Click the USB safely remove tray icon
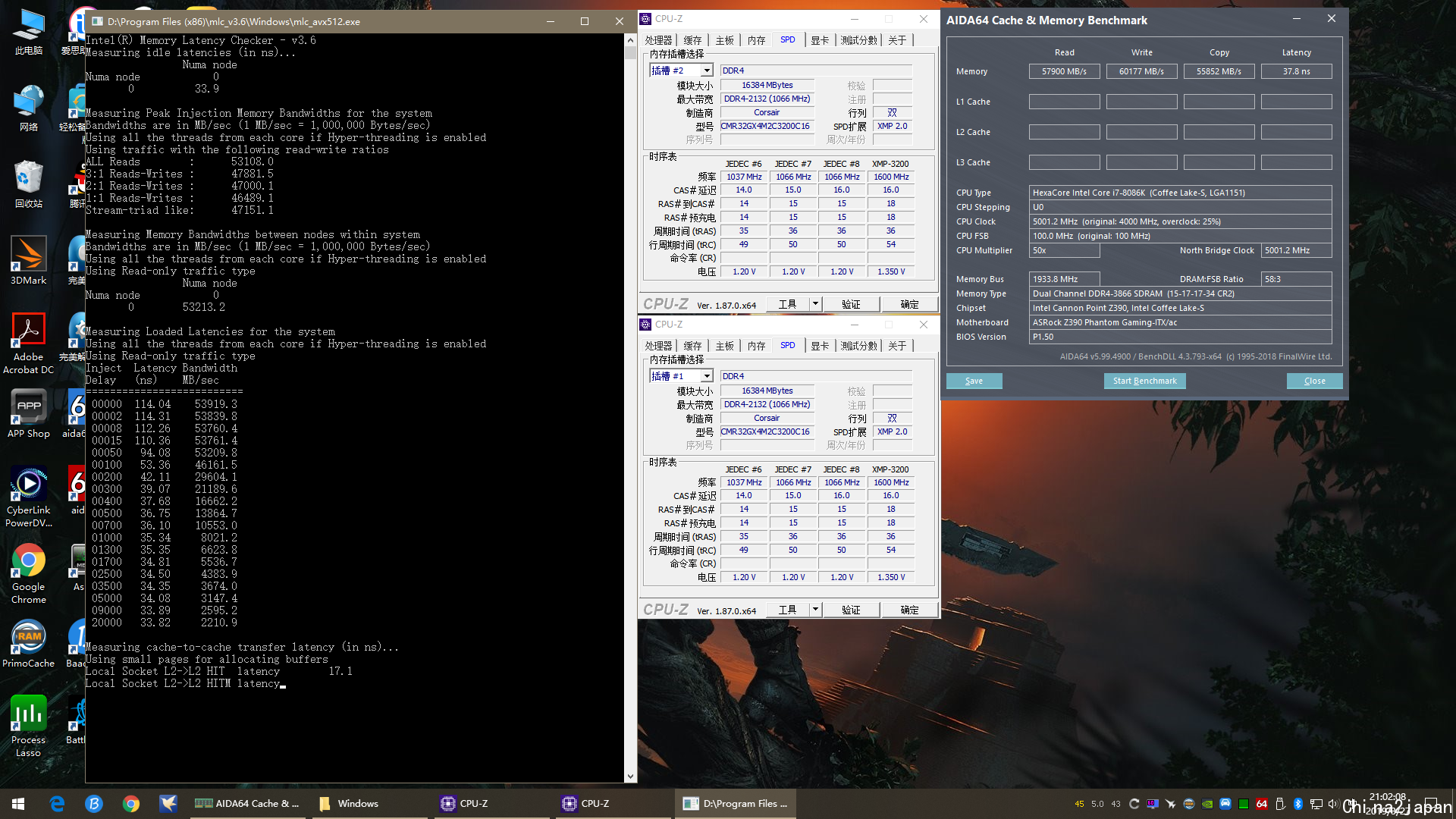This screenshot has height=819, width=1456. pyautogui.click(x=1280, y=804)
